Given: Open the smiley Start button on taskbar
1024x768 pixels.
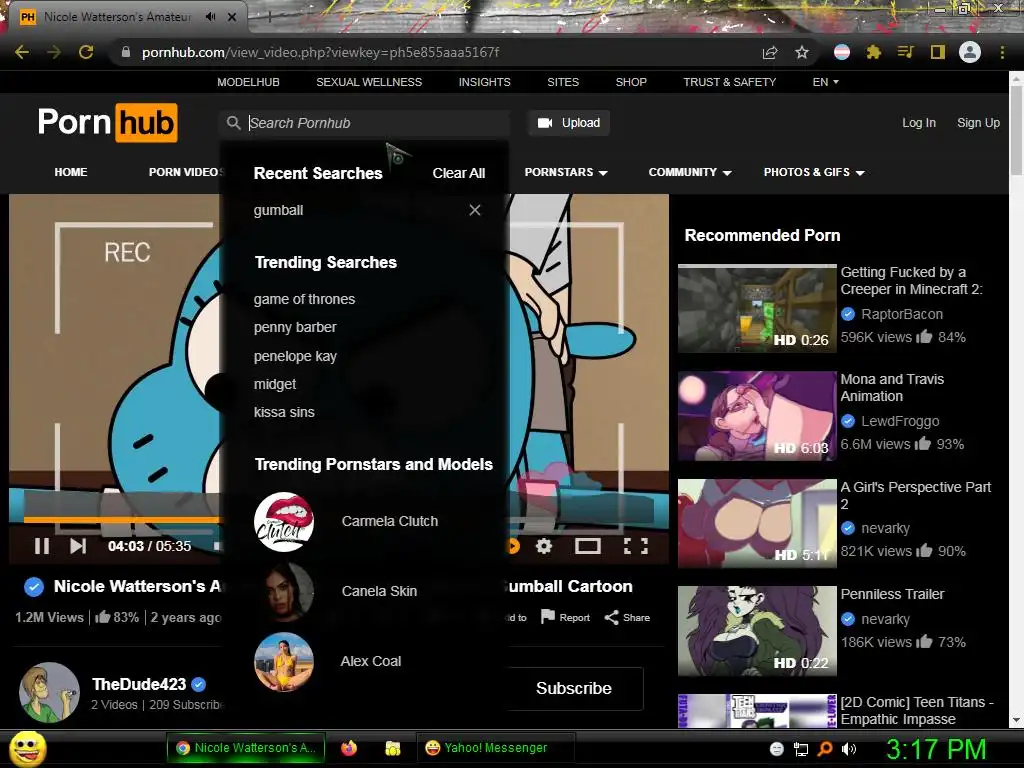Looking at the screenshot, I should (x=28, y=748).
